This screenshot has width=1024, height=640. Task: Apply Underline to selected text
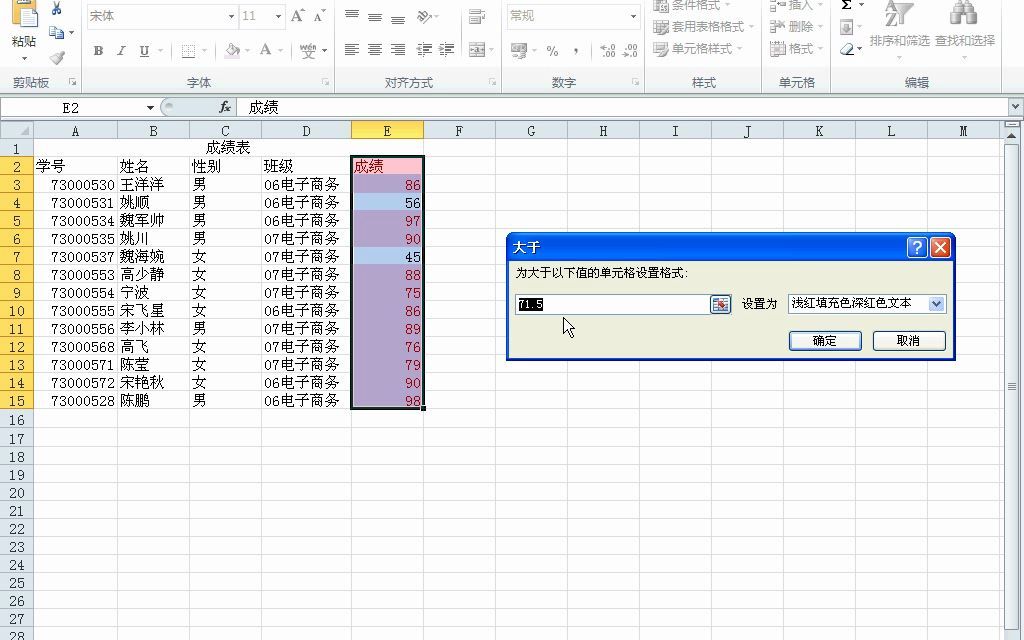pos(145,50)
